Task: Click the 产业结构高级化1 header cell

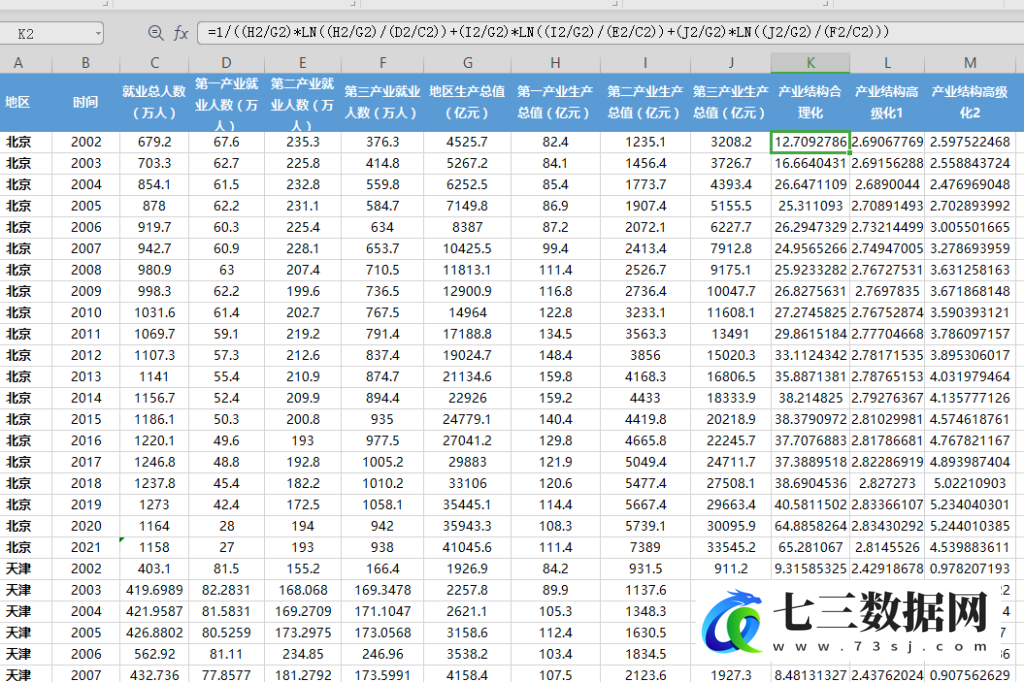Action: coord(887,102)
